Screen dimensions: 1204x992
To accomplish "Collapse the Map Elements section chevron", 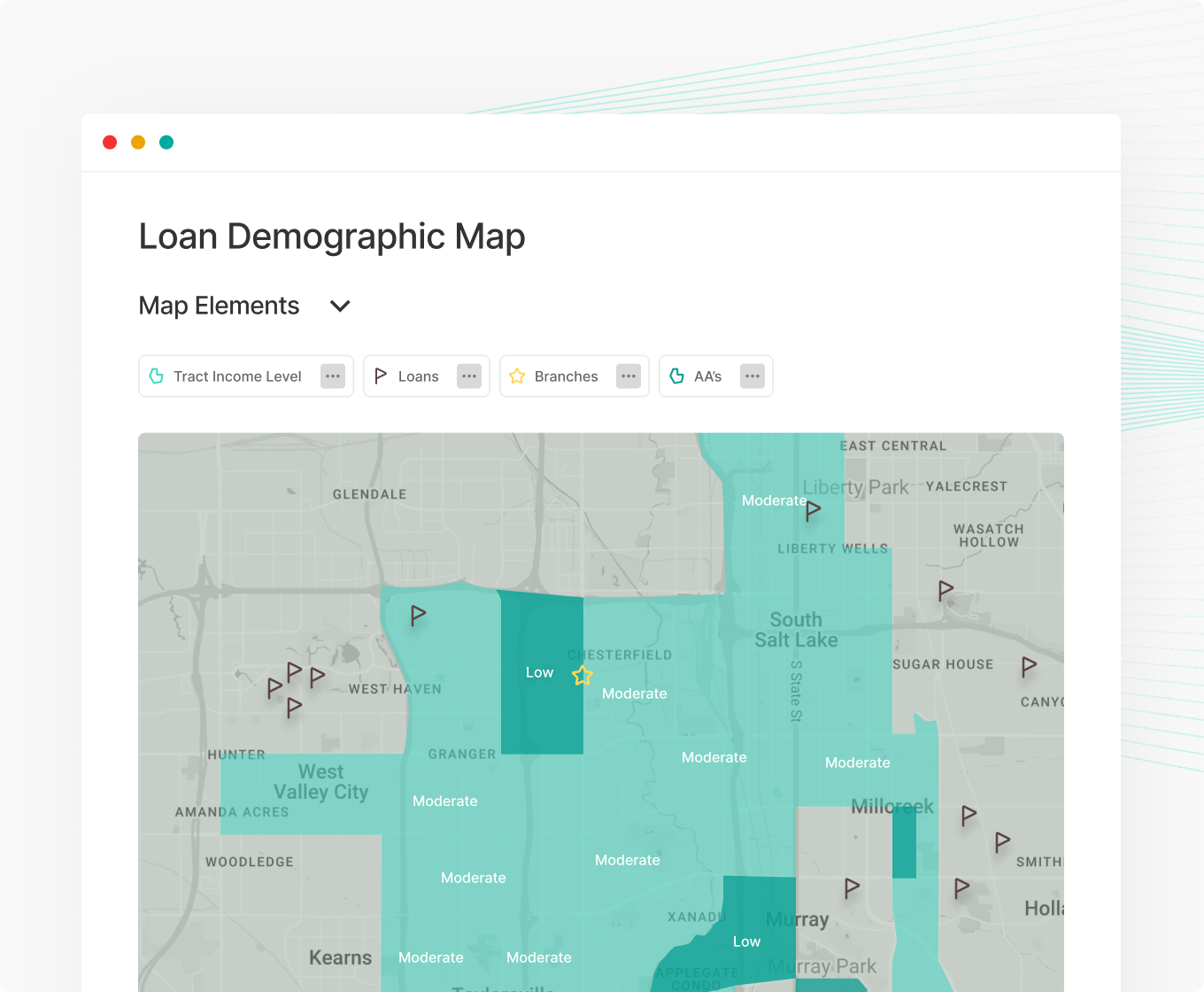I will [340, 306].
